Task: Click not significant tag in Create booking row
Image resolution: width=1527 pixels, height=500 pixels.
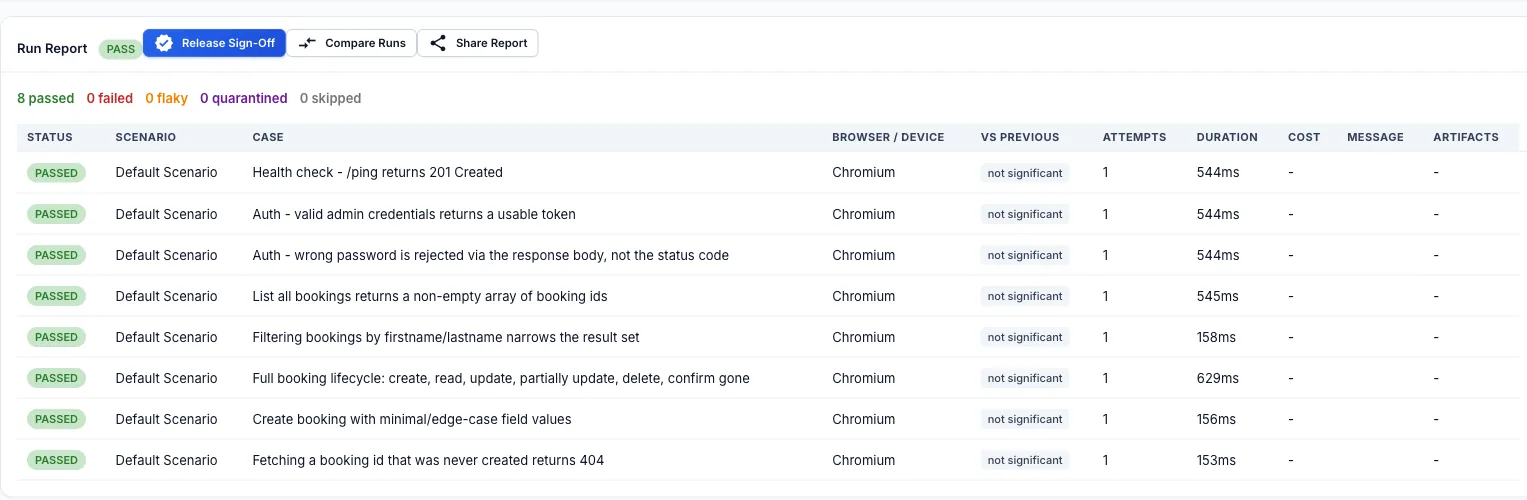Action: (x=1025, y=419)
